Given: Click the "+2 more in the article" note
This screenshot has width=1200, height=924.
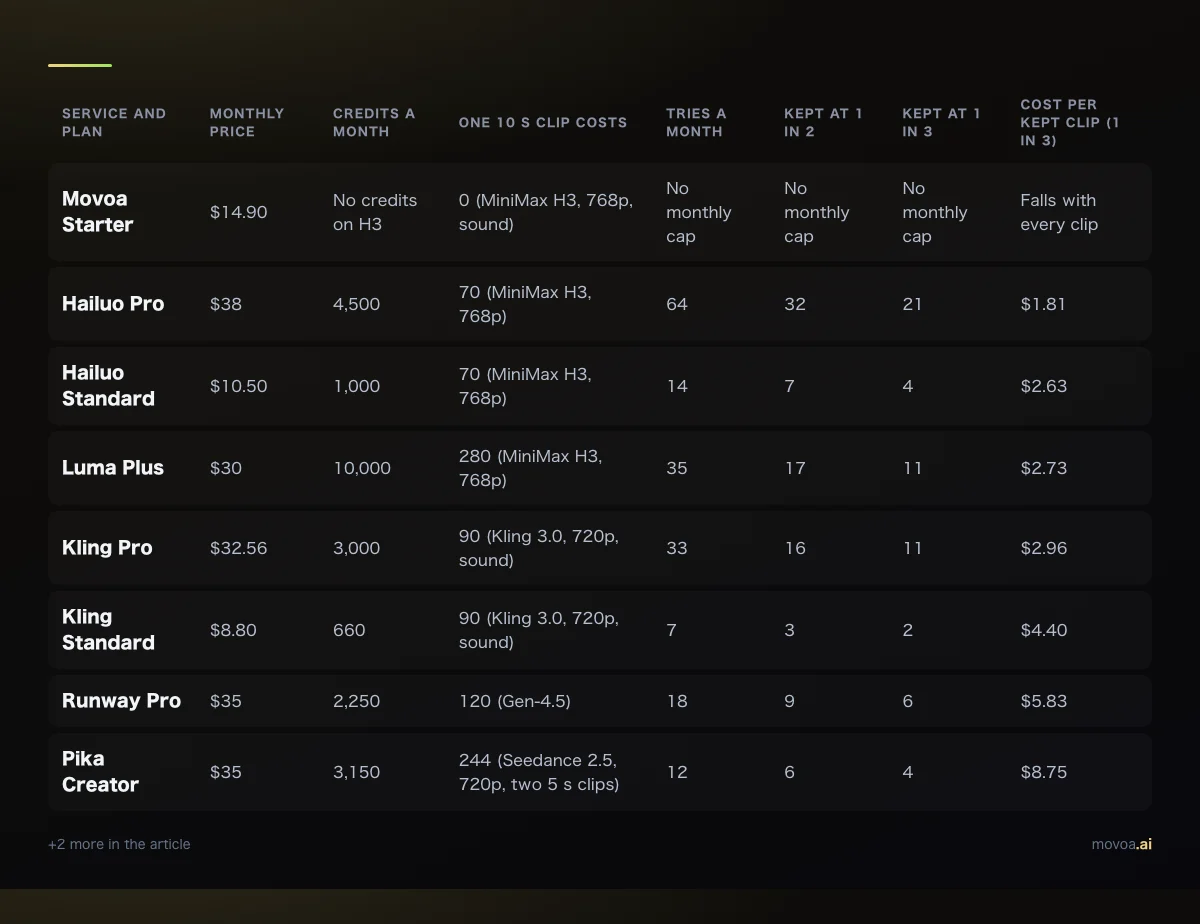Looking at the screenshot, I should (119, 844).
